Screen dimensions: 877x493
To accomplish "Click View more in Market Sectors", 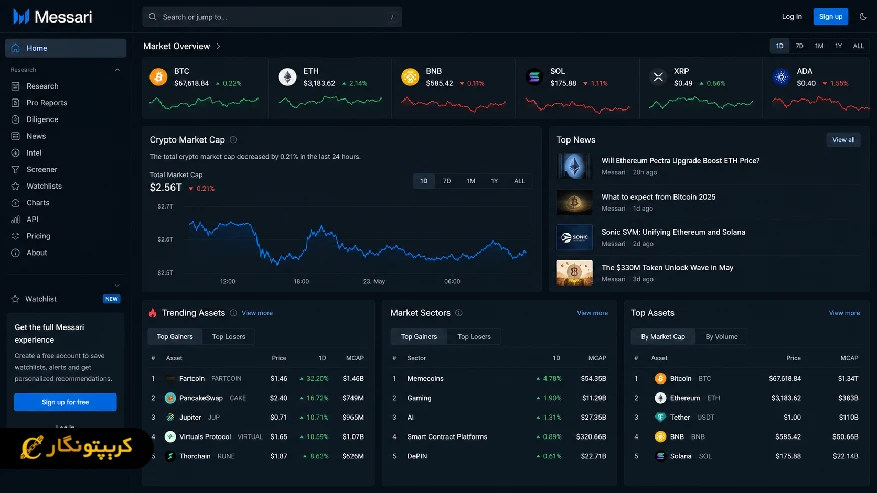I will coord(592,313).
